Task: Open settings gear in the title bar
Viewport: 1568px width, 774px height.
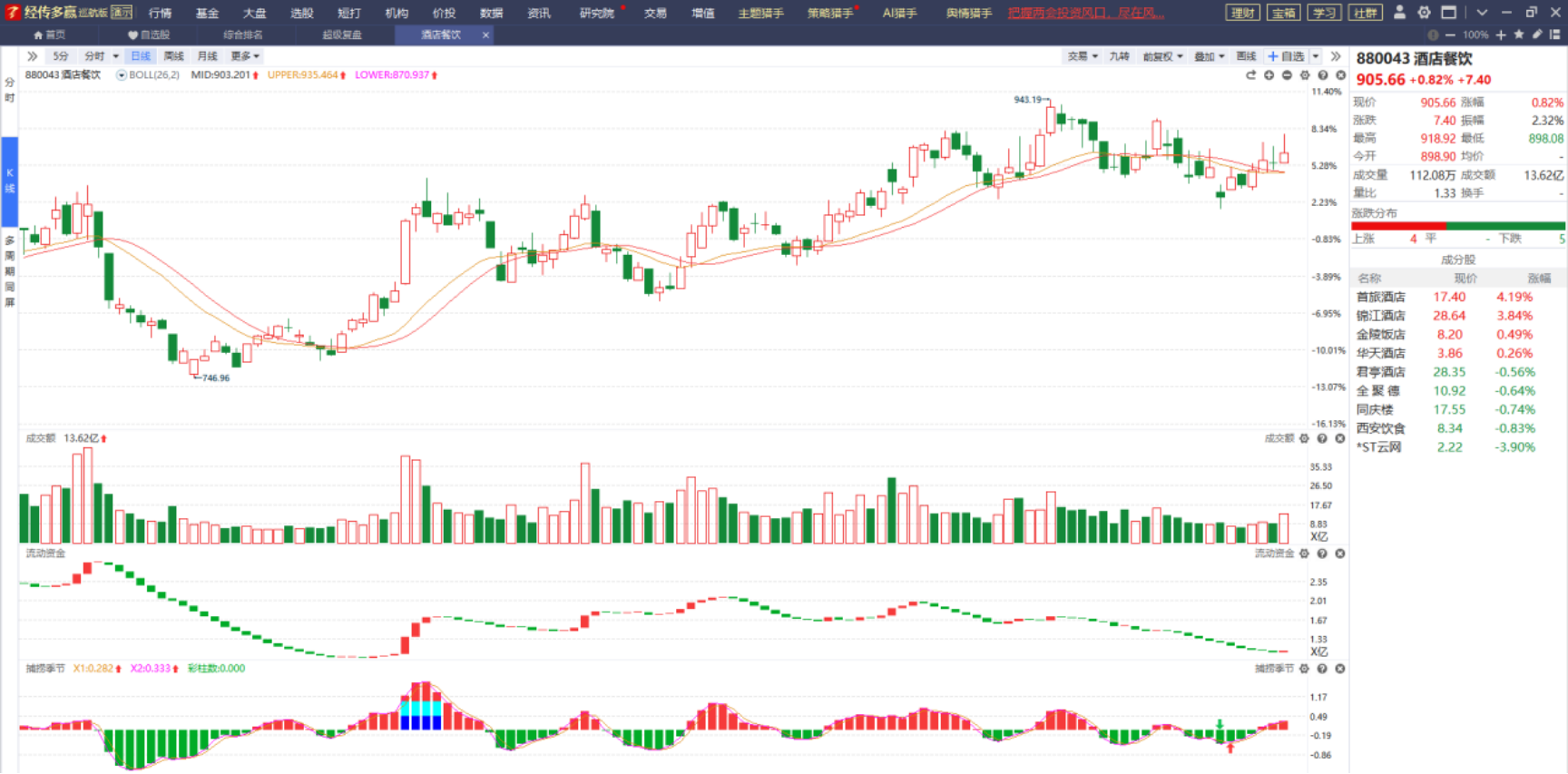Action: coord(1424,13)
